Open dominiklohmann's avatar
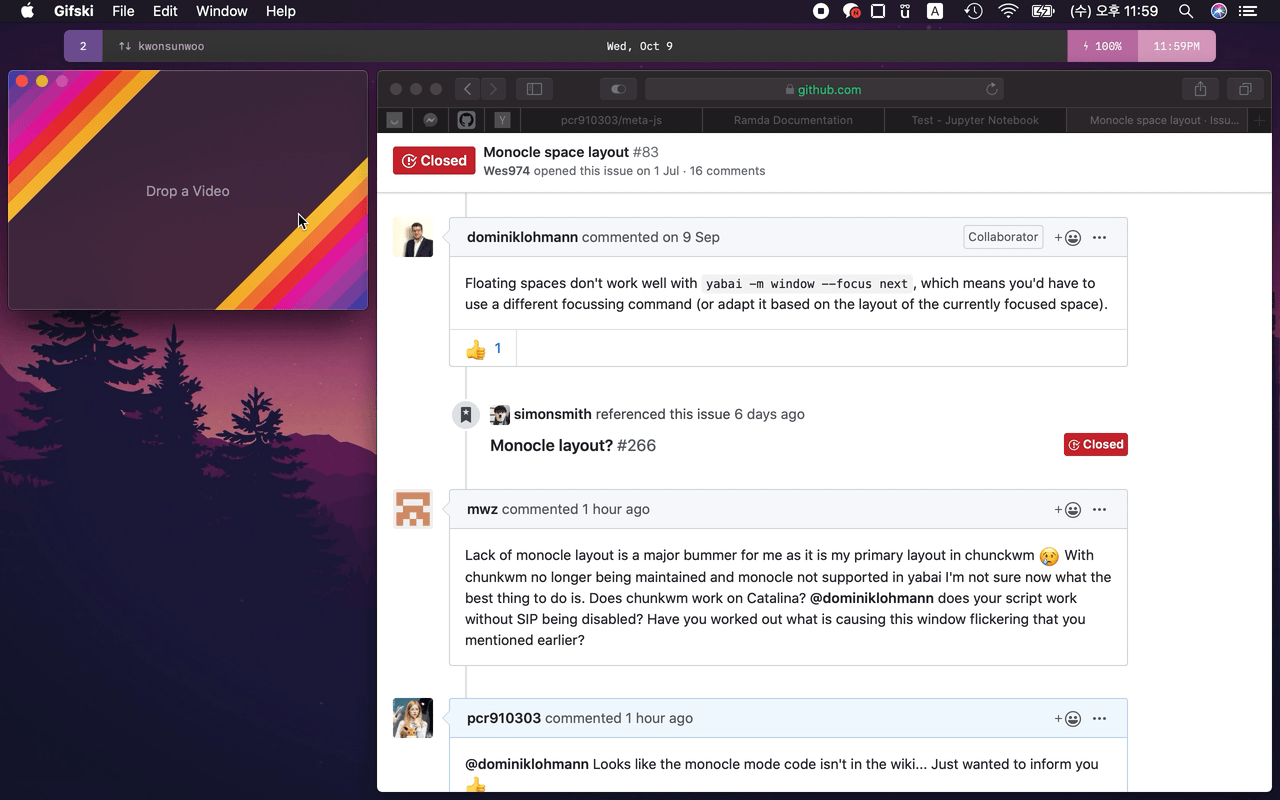 [x=413, y=237]
